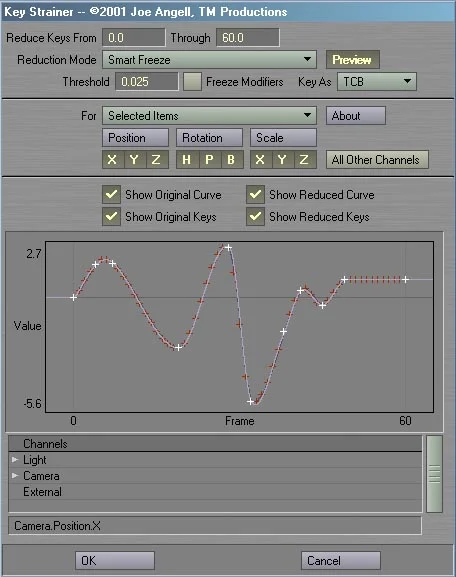Toggle All Other Channels button
456x577 pixels.
click(377, 160)
